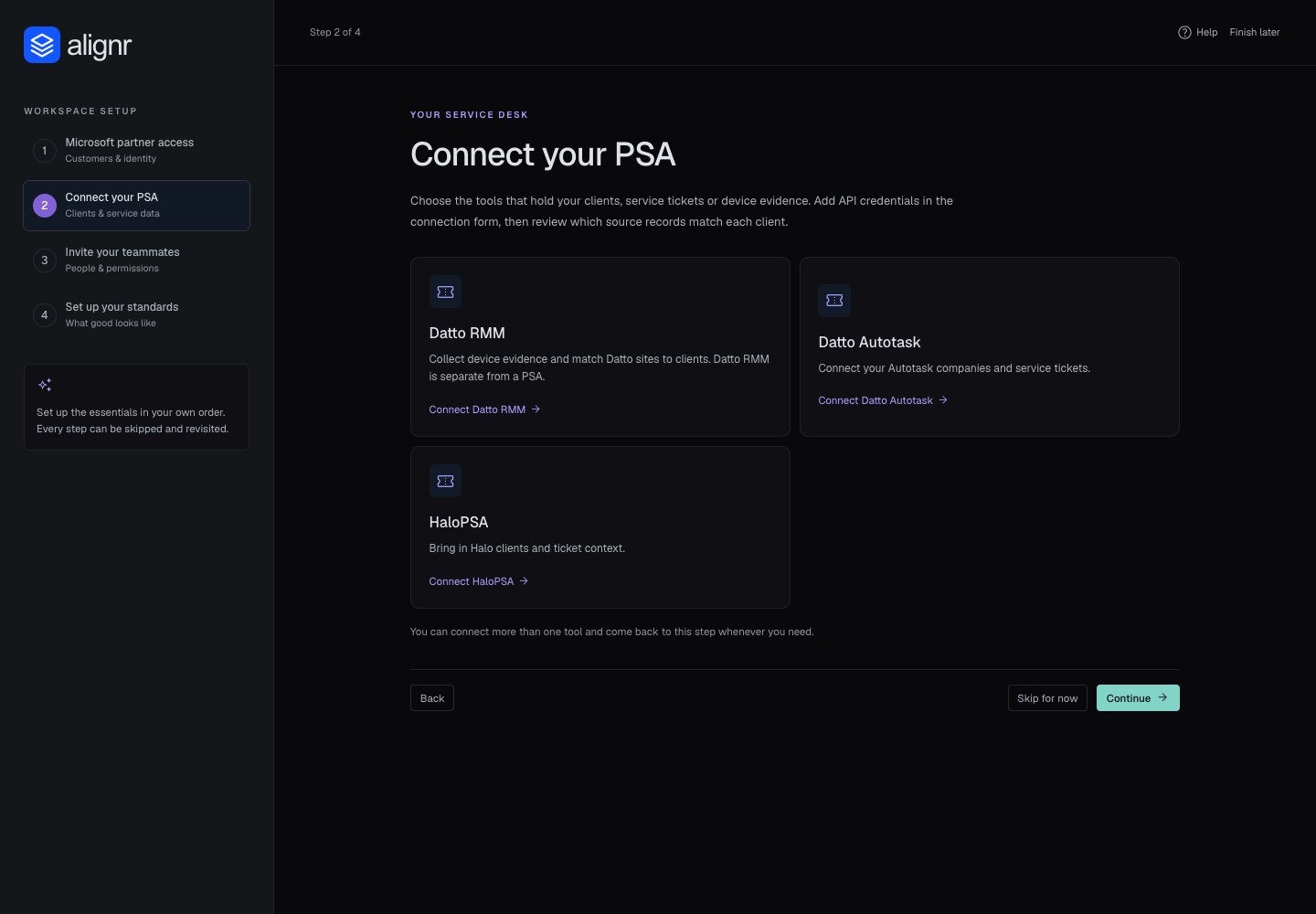Click the alignr logo icon
This screenshot has width=1316, height=914.
coord(42,45)
